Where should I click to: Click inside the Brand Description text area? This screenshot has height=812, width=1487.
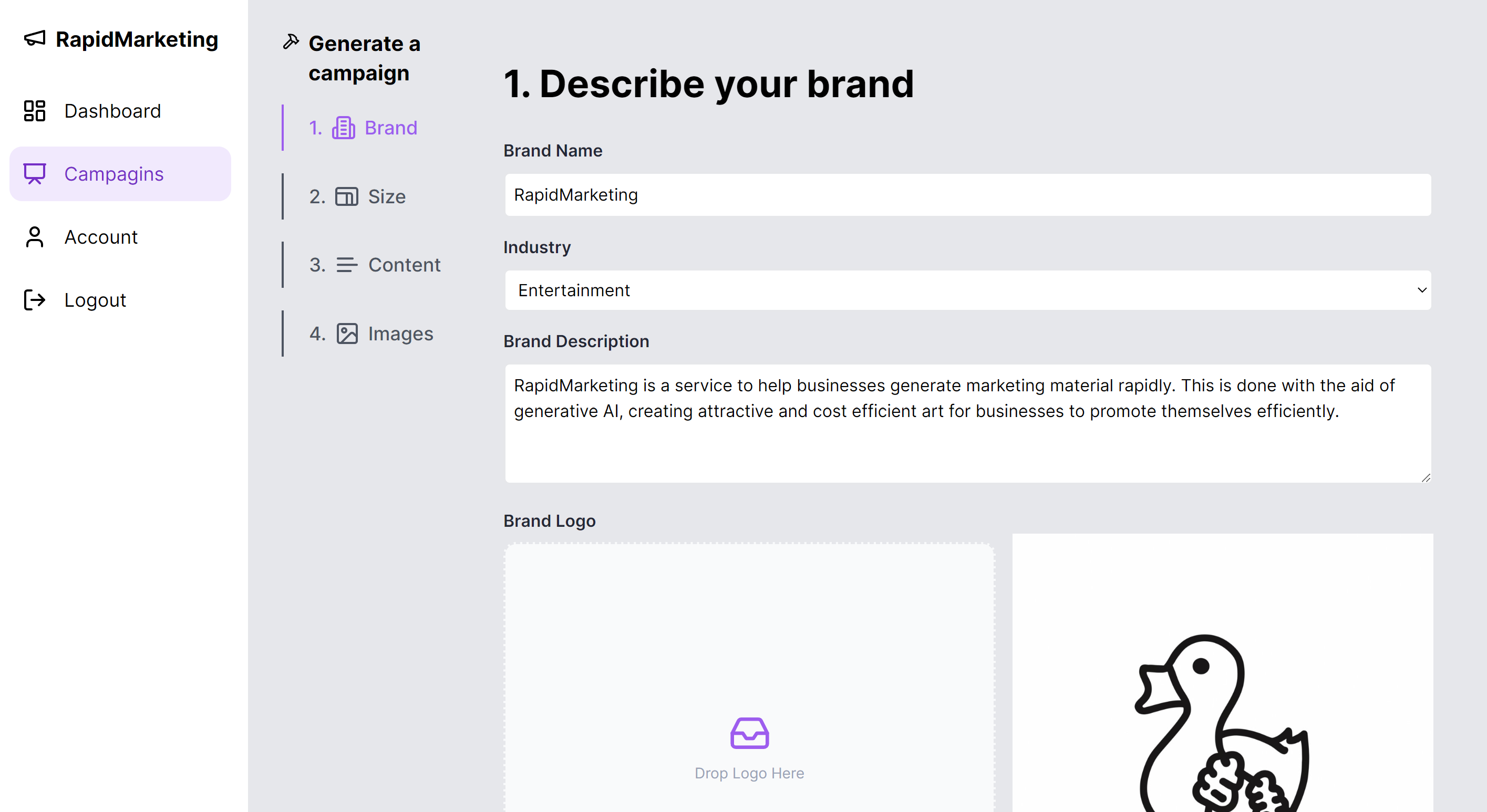(968, 424)
